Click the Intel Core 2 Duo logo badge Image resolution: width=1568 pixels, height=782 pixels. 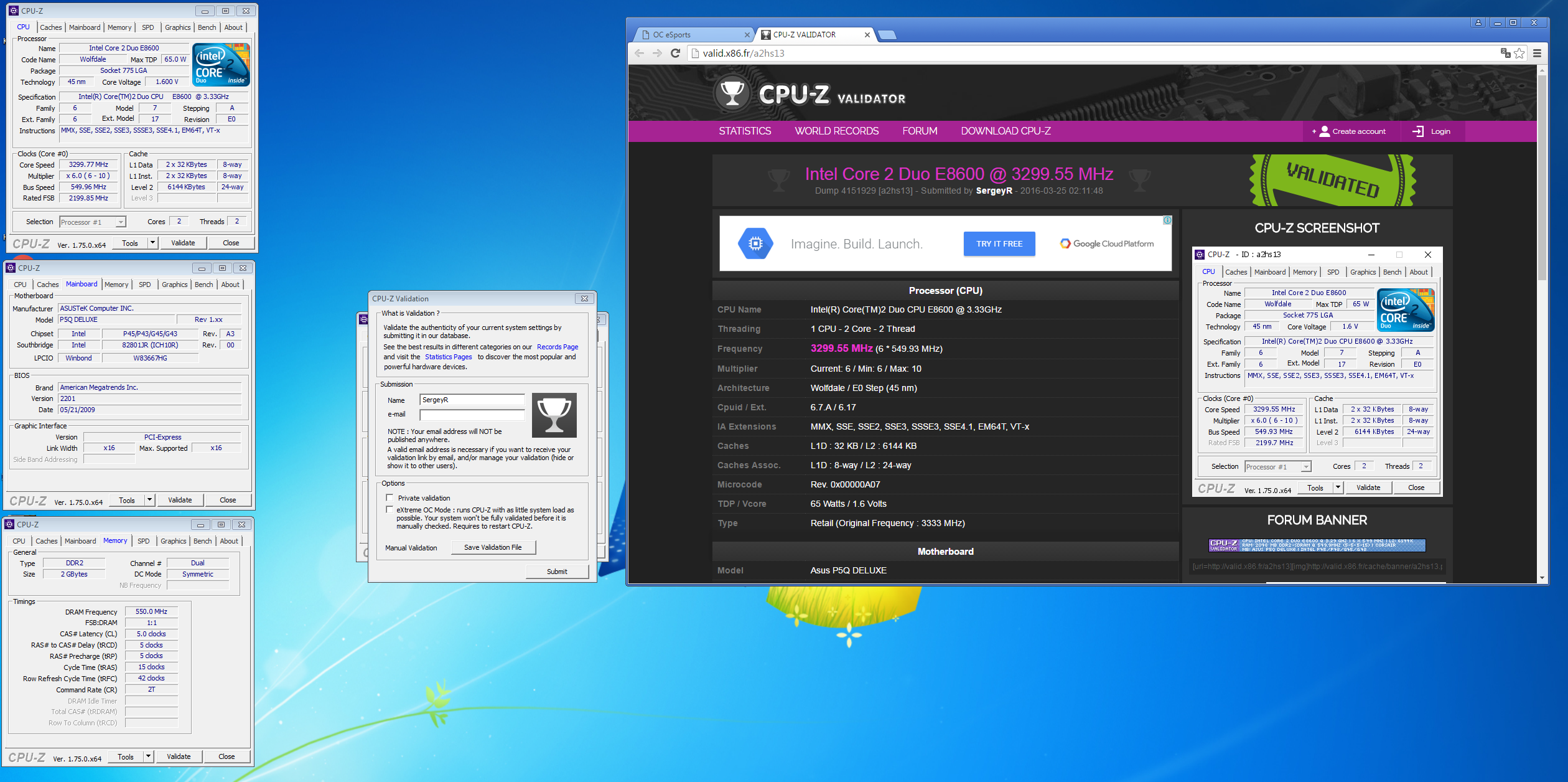coord(221,64)
